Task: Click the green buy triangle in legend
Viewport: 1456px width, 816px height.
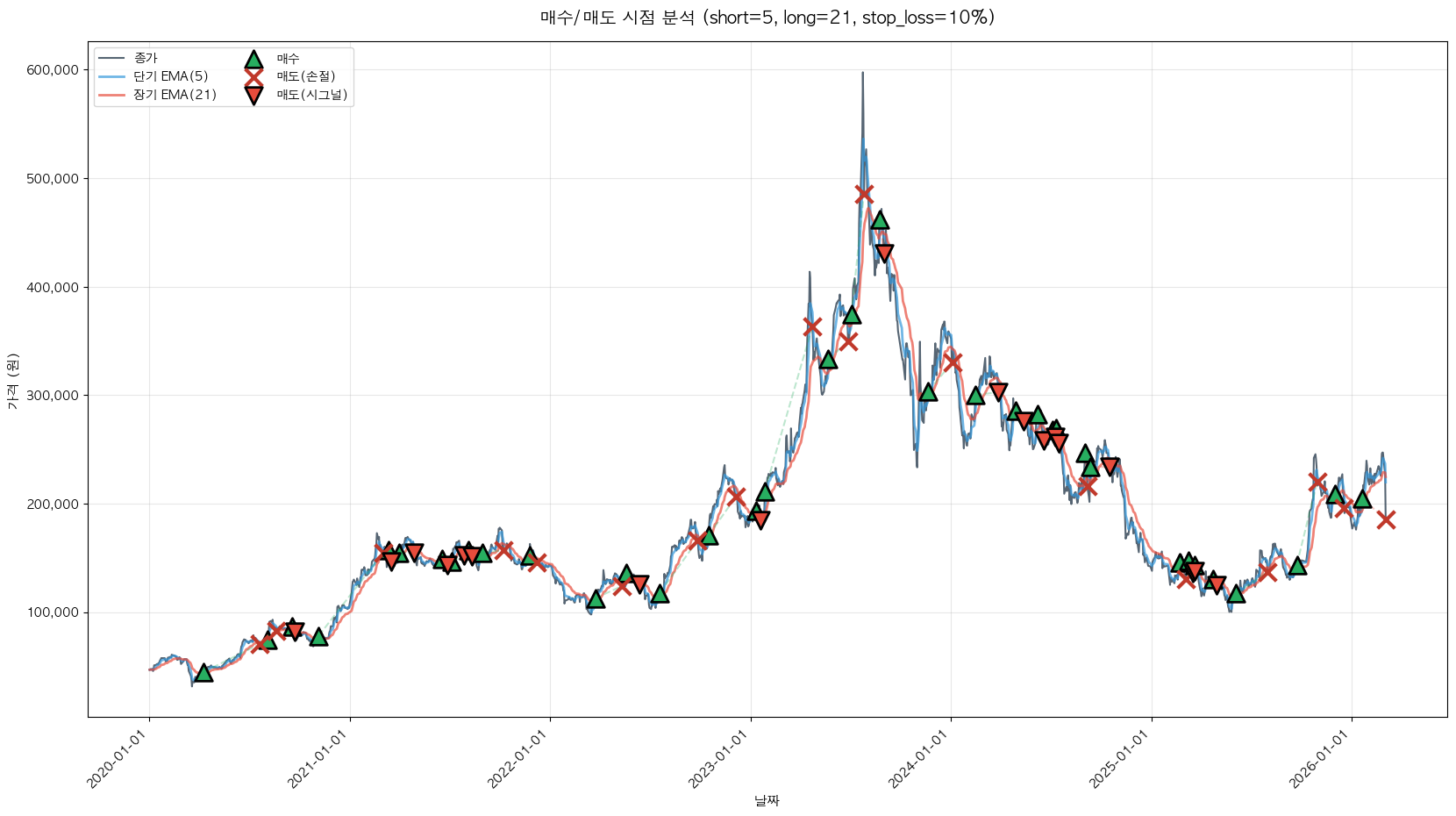Action: (x=253, y=60)
